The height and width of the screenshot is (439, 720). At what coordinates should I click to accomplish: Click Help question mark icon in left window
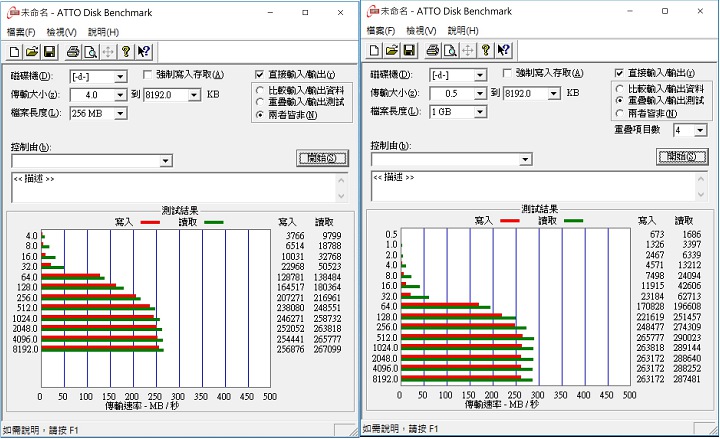pos(126,51)
